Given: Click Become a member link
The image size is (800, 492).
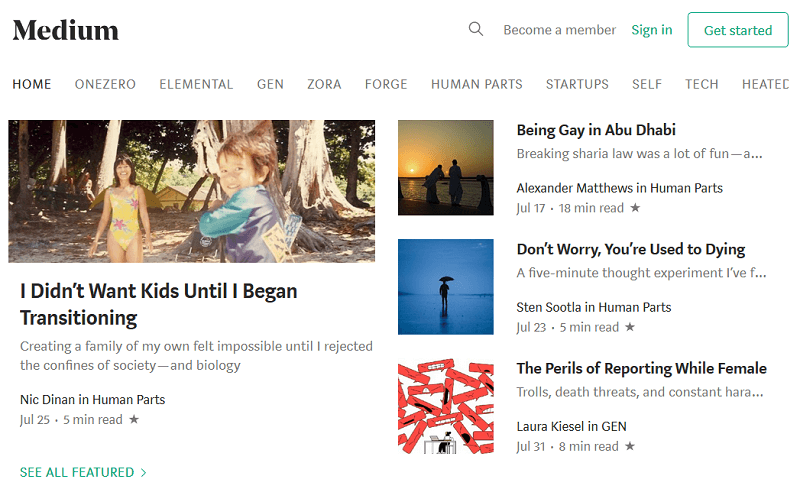Looking at the screenshot, I should pyautogui.click(x=560, y=30).
